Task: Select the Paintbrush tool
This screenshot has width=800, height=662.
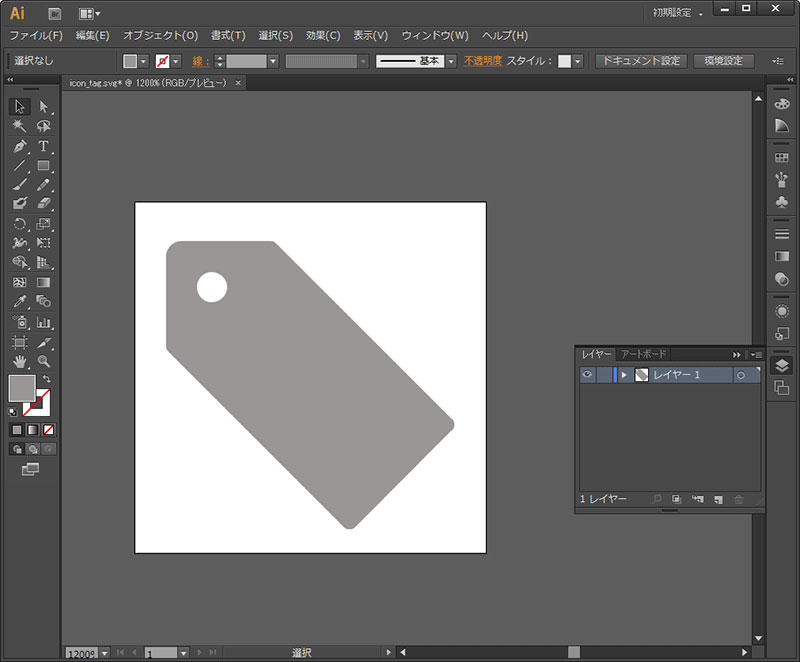Action: [19, 184]
